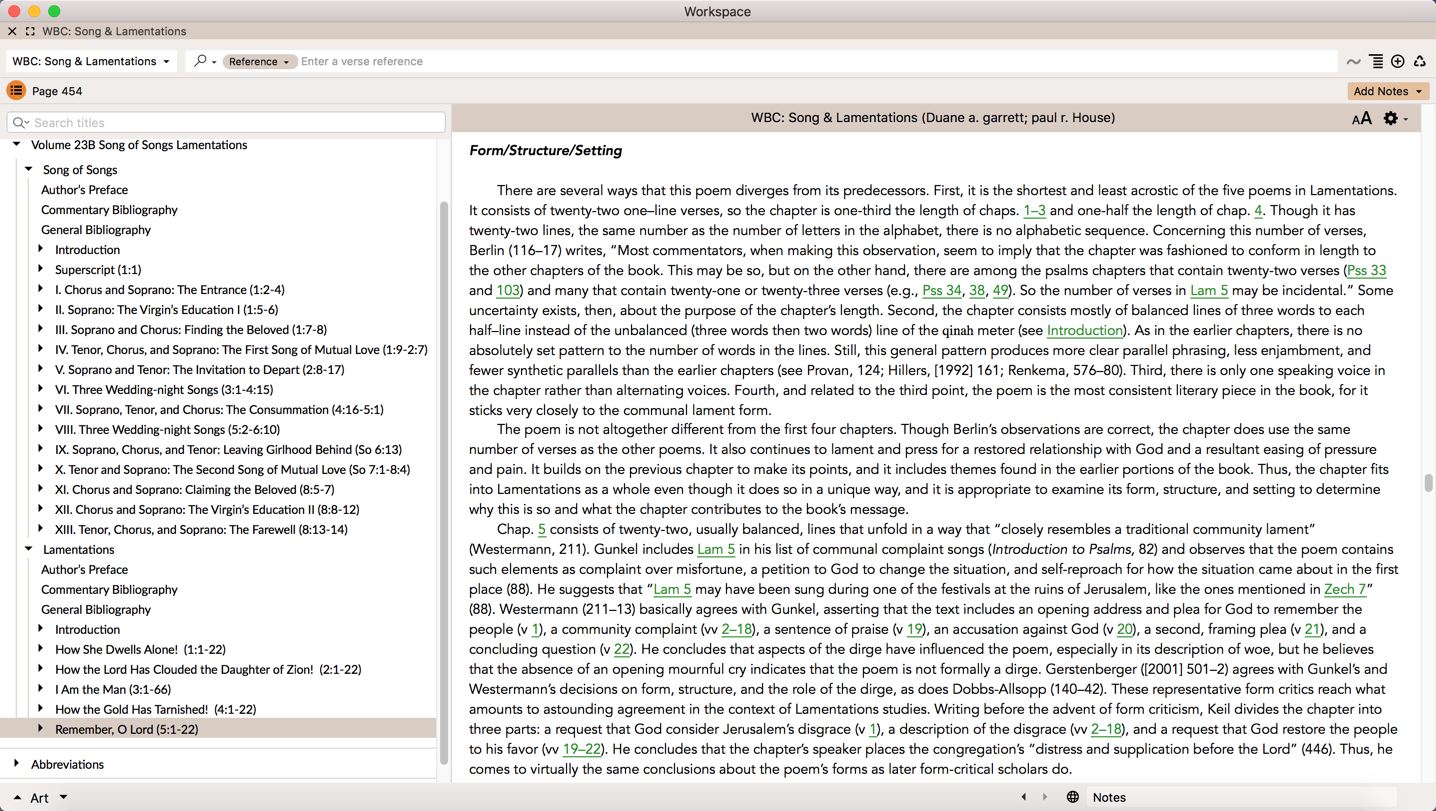Click the globe icon in bottom bar
The width and height of the screenshot is (1436, 811).
pyautogui.click(x=1072, y=797)
